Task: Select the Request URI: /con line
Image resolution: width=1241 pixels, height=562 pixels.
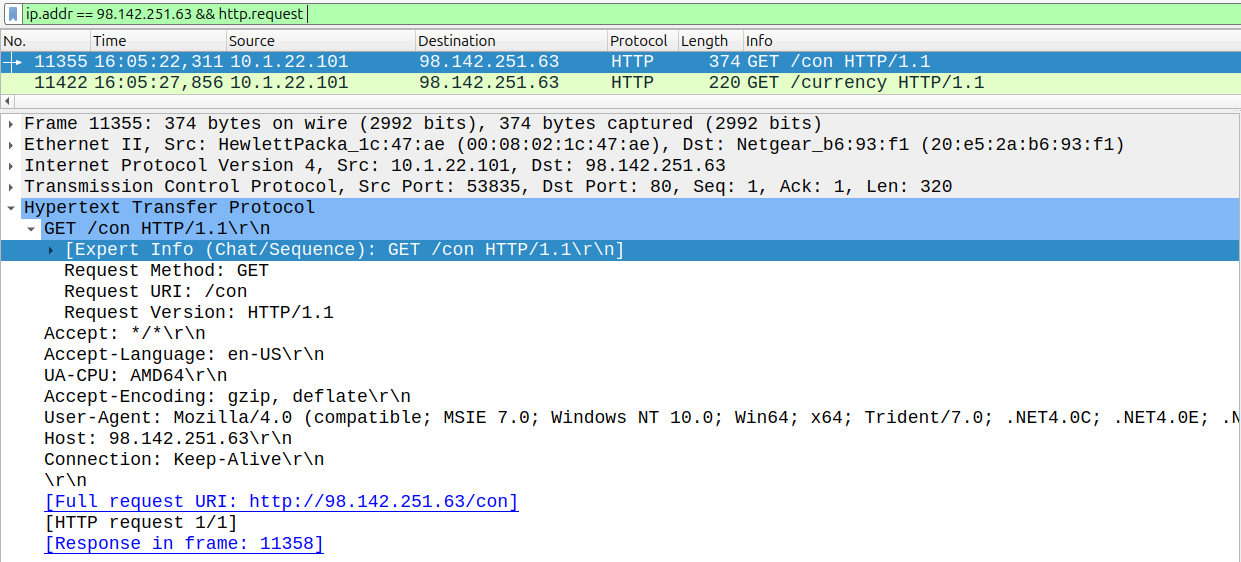Action: (155, 292)
